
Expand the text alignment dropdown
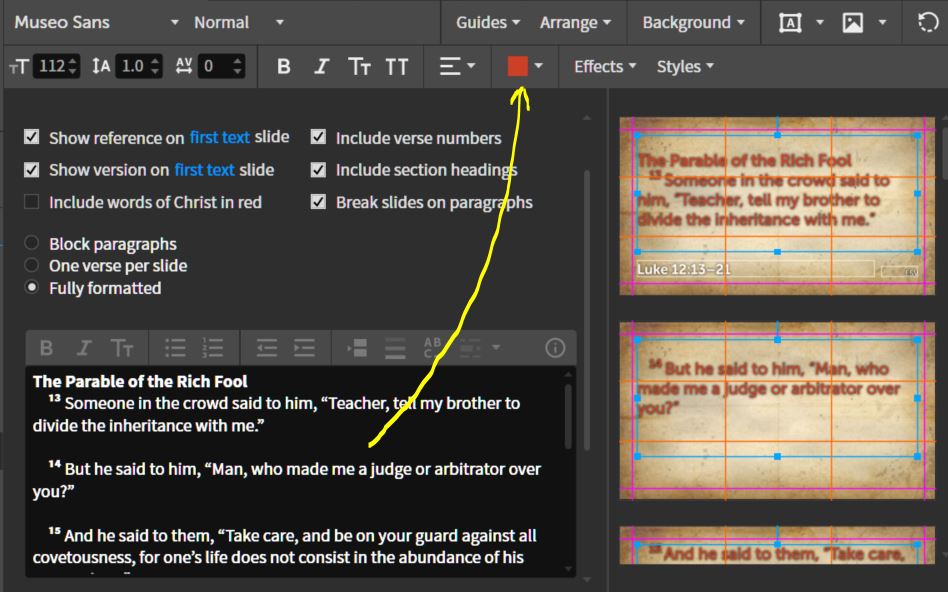pos(458,66)
